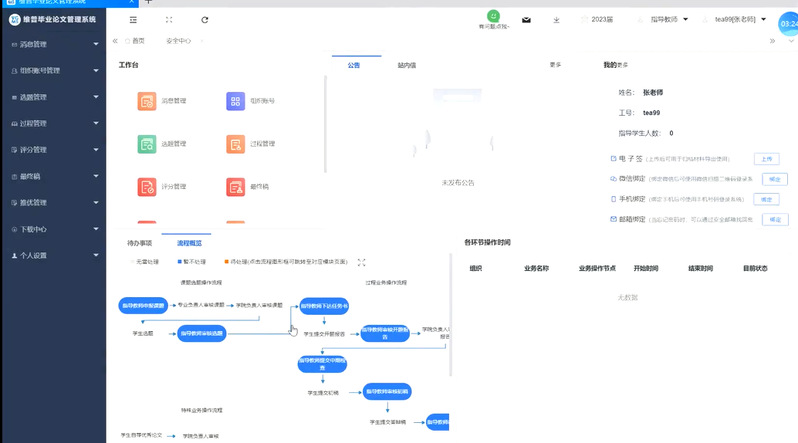
Task: Open 组织账号 purple workbench icon
Action: point(235,101)
